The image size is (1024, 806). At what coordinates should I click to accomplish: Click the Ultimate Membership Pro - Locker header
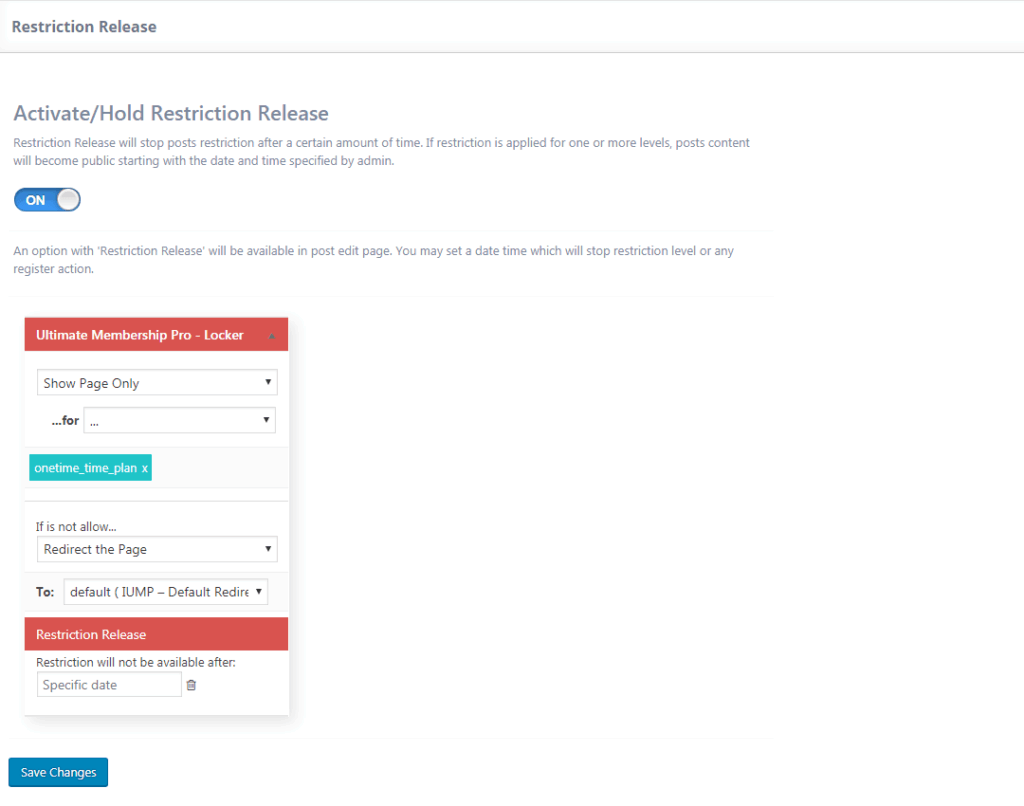[140, 335]
